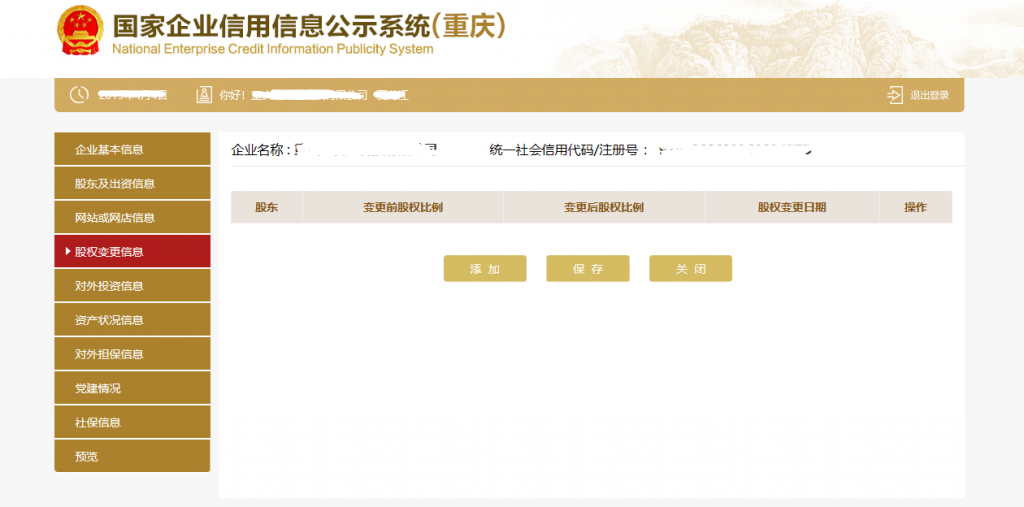Viewport: 1024px width, 507px height.
Task: Click the clock icon in the gold bar
Action: click(80, 94)
